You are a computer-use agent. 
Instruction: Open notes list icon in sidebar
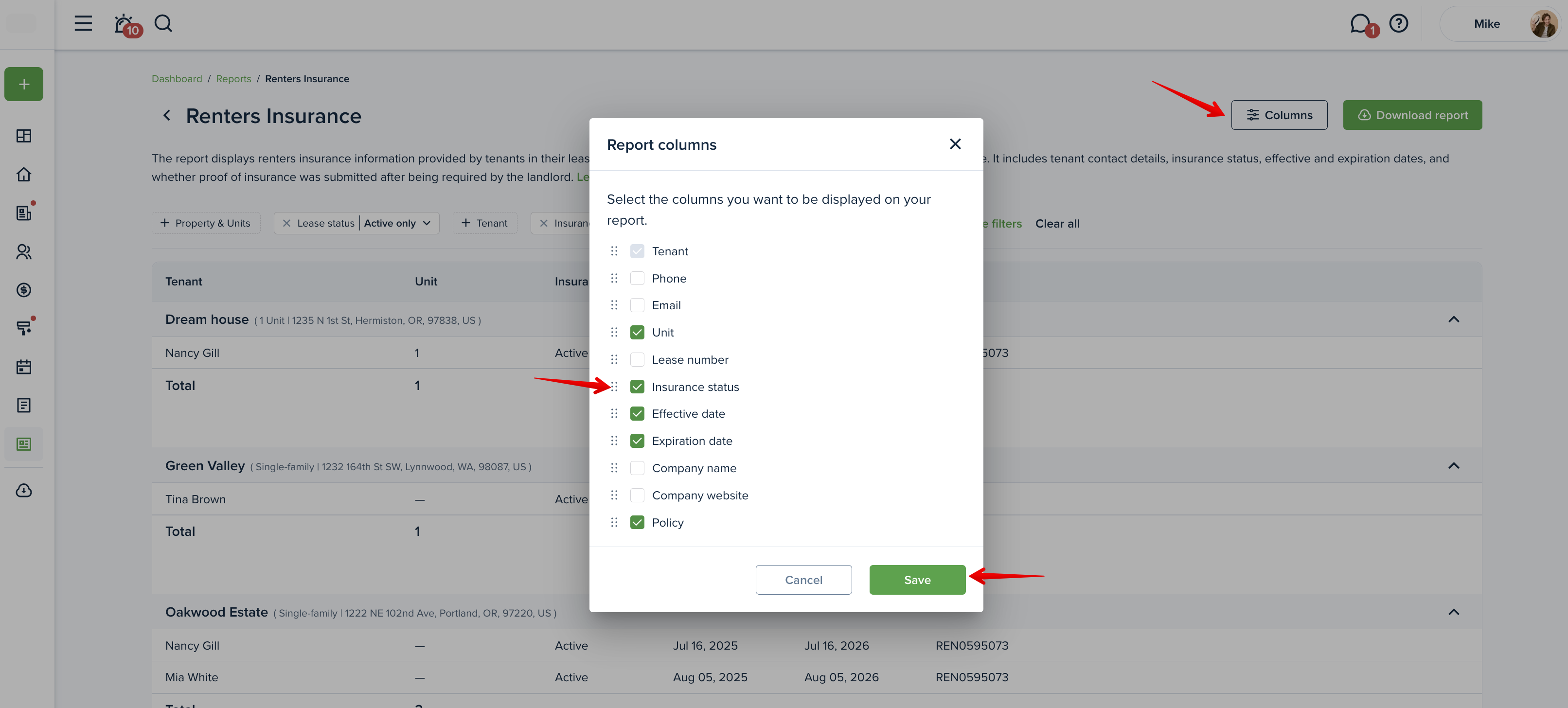pyautogui.click(x=24, y=406)
